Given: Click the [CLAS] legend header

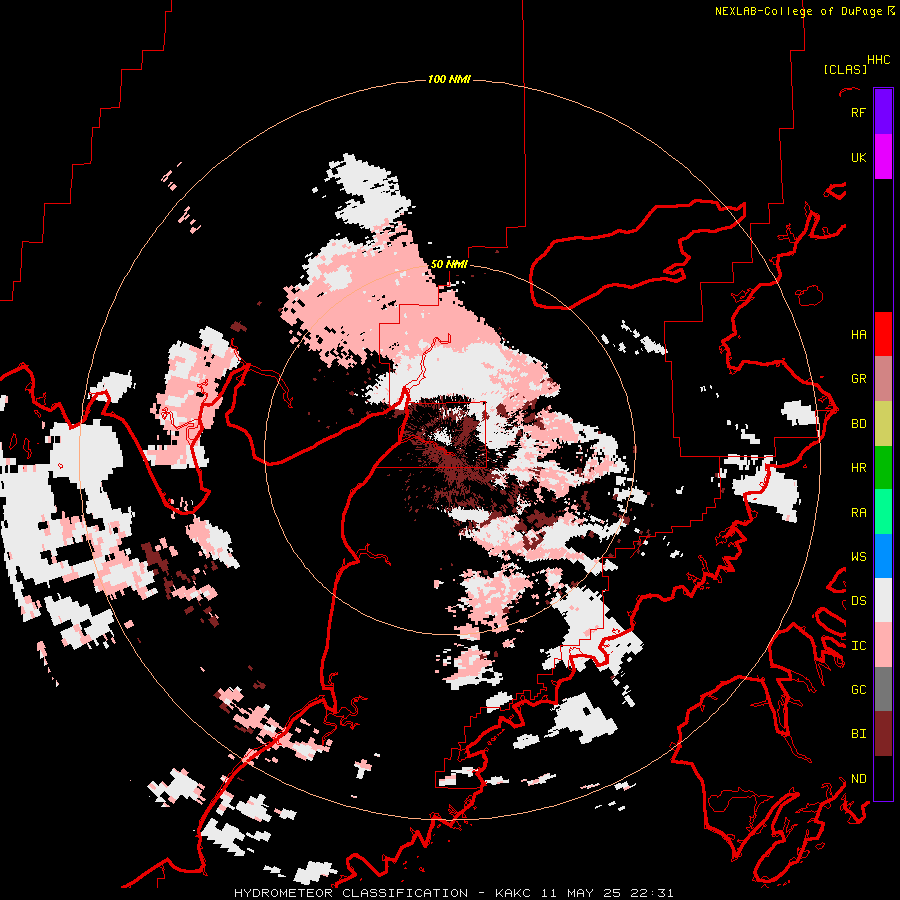Looking at the screenshot, I should (844, 69).
